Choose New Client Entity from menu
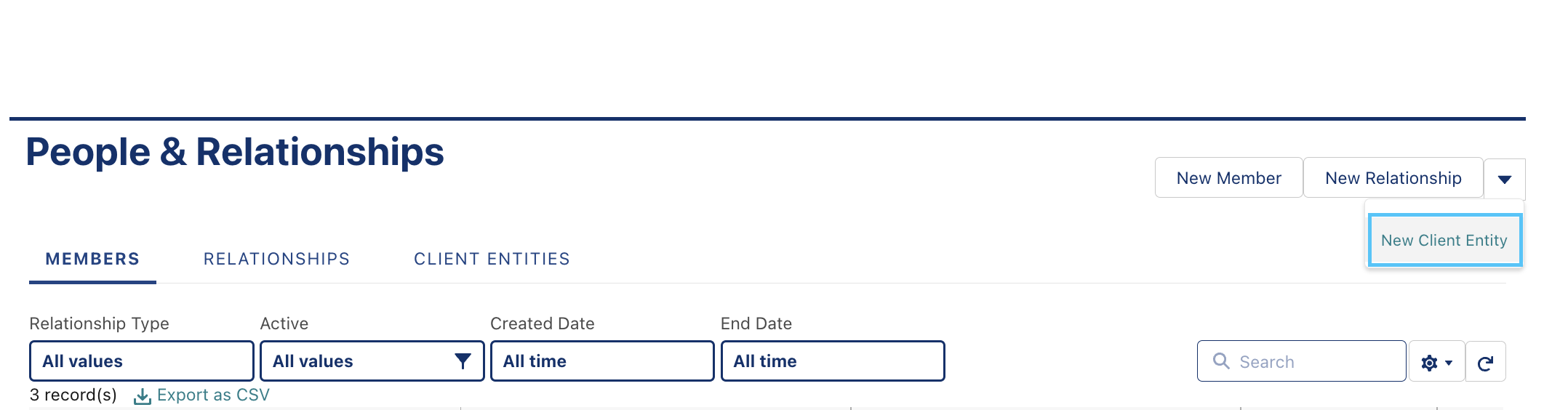The height and width of the screenshot is (410, 1568). (x=1444, y=241)
